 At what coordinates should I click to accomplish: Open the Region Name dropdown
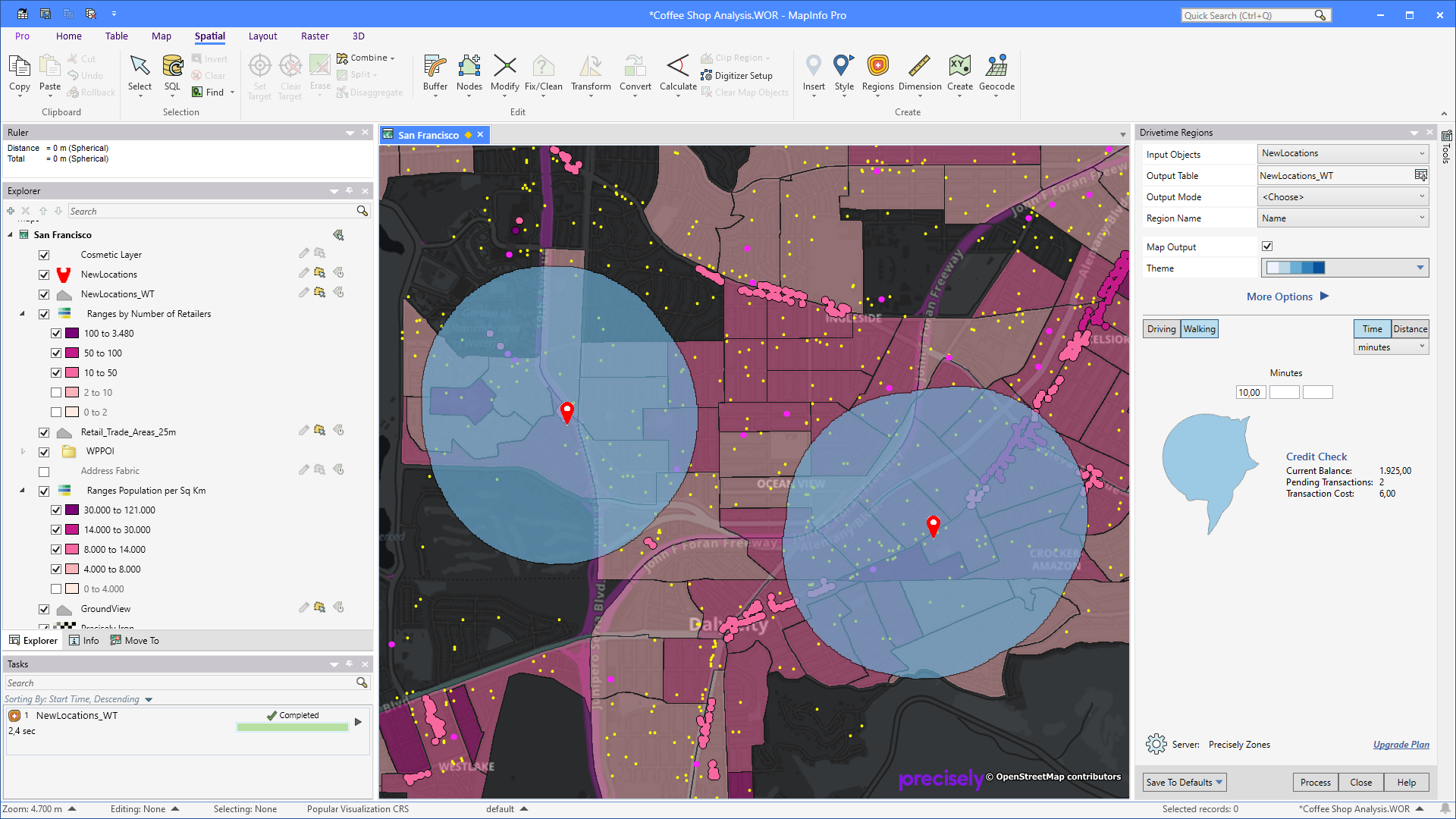[1421, 218]
